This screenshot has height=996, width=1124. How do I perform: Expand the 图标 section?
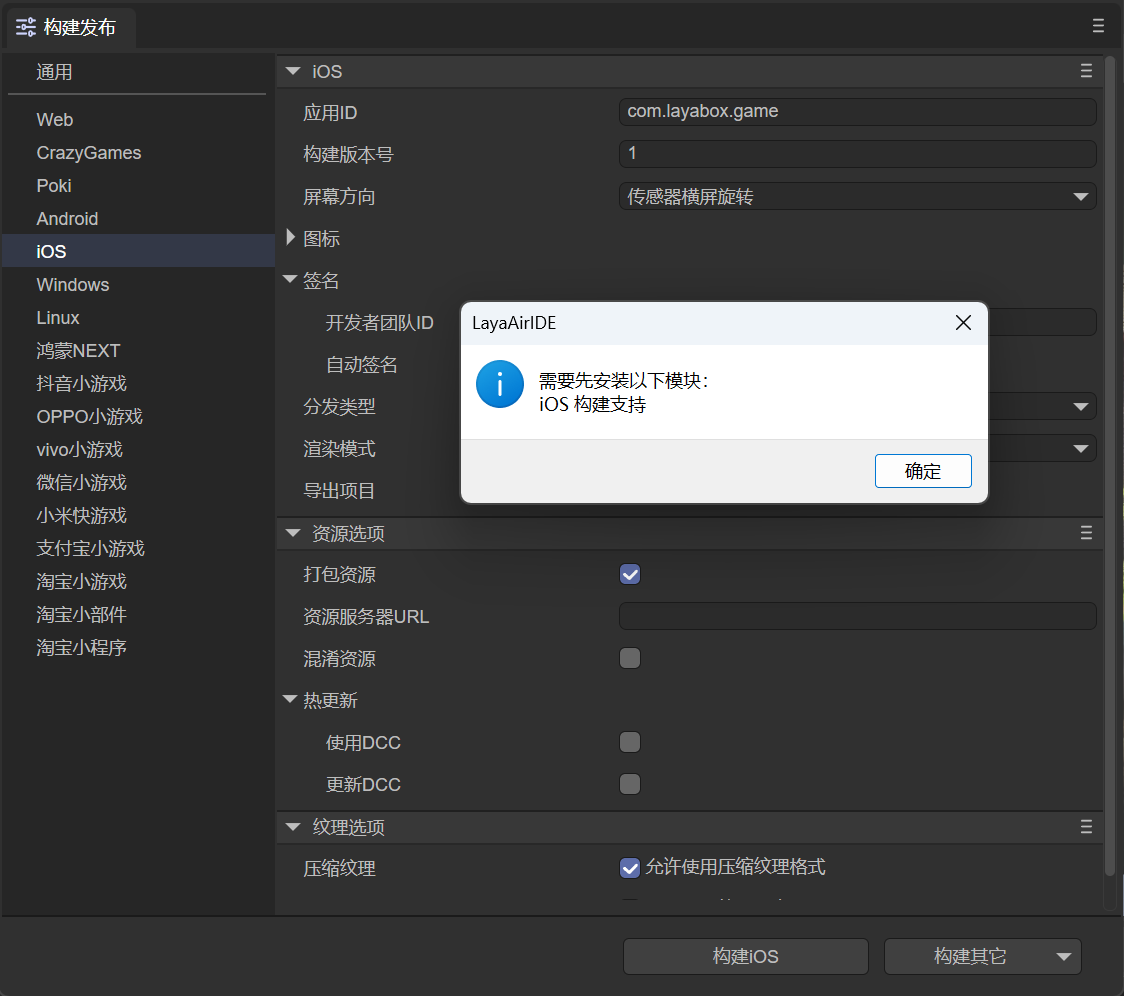click(292, 238)
